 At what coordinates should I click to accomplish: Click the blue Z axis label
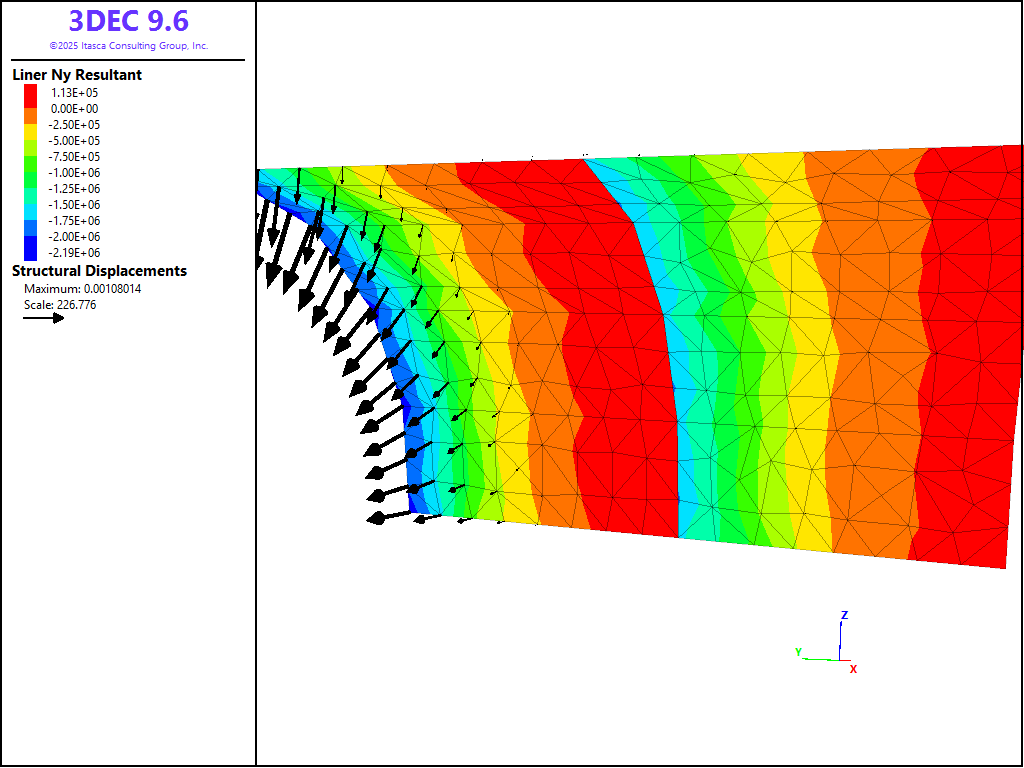click(x=844, y=615)
